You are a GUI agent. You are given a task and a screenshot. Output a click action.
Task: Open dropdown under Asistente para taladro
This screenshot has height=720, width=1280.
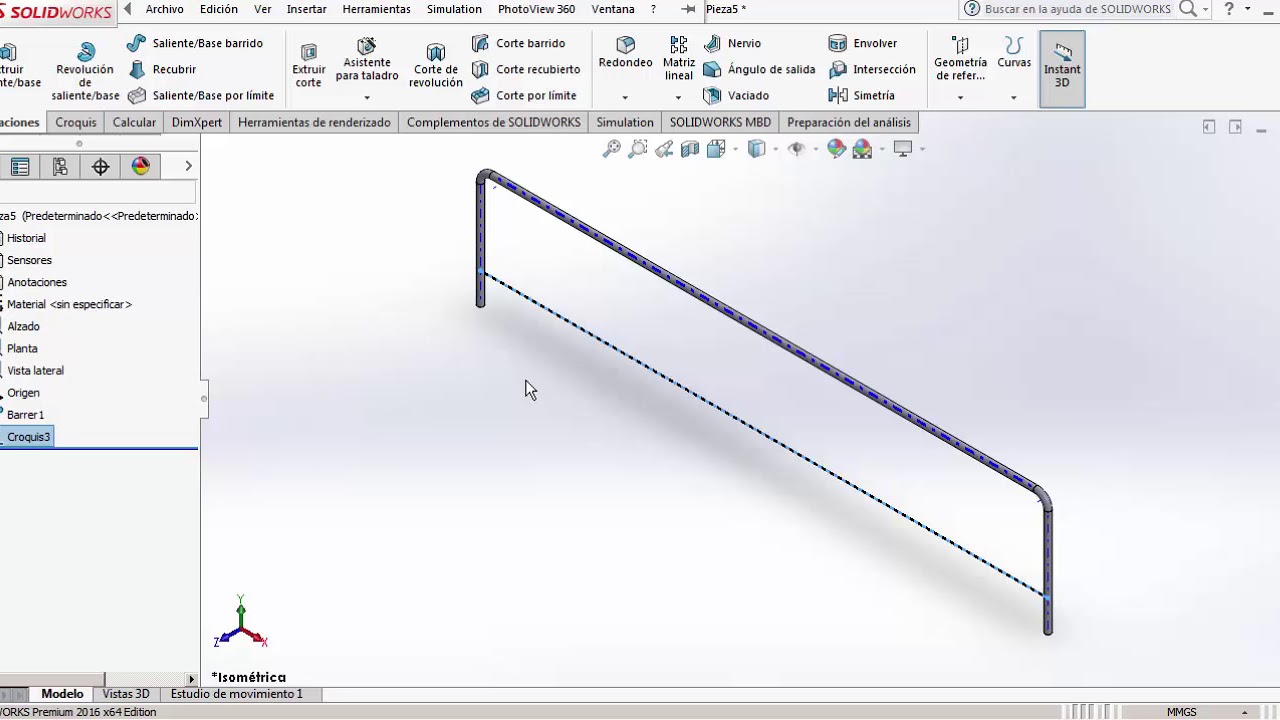[x=367, y=98]
